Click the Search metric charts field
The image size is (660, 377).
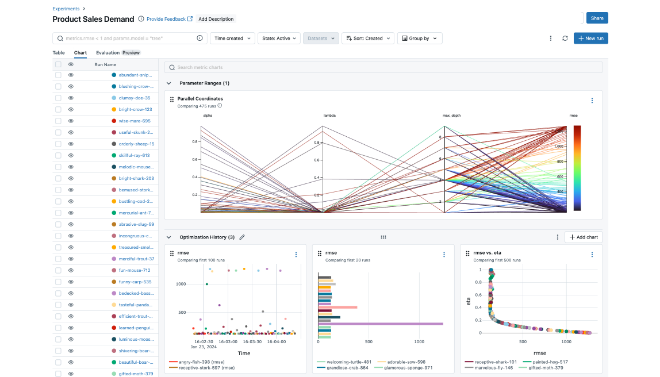[383, 67]
